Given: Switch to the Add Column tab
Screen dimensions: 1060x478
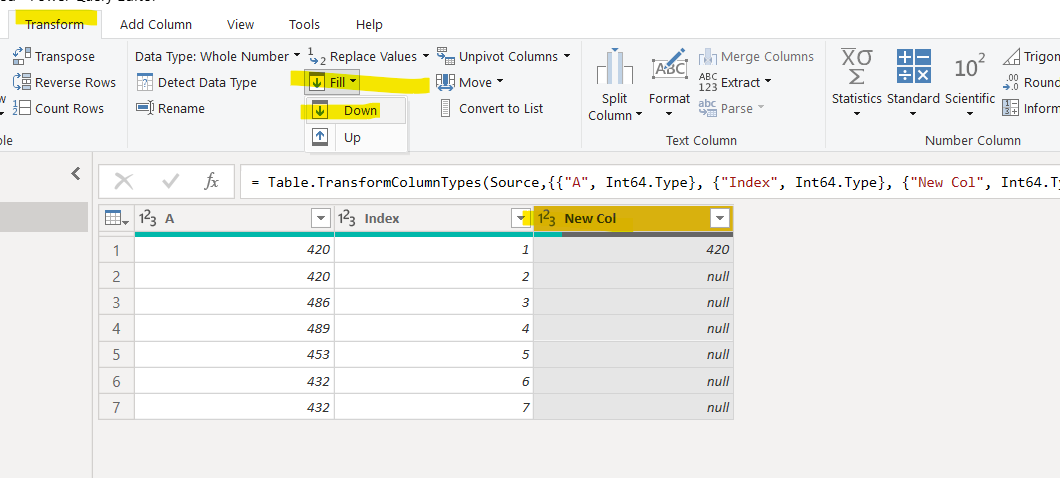Looking at the screenshot, I should click(155, 24).
